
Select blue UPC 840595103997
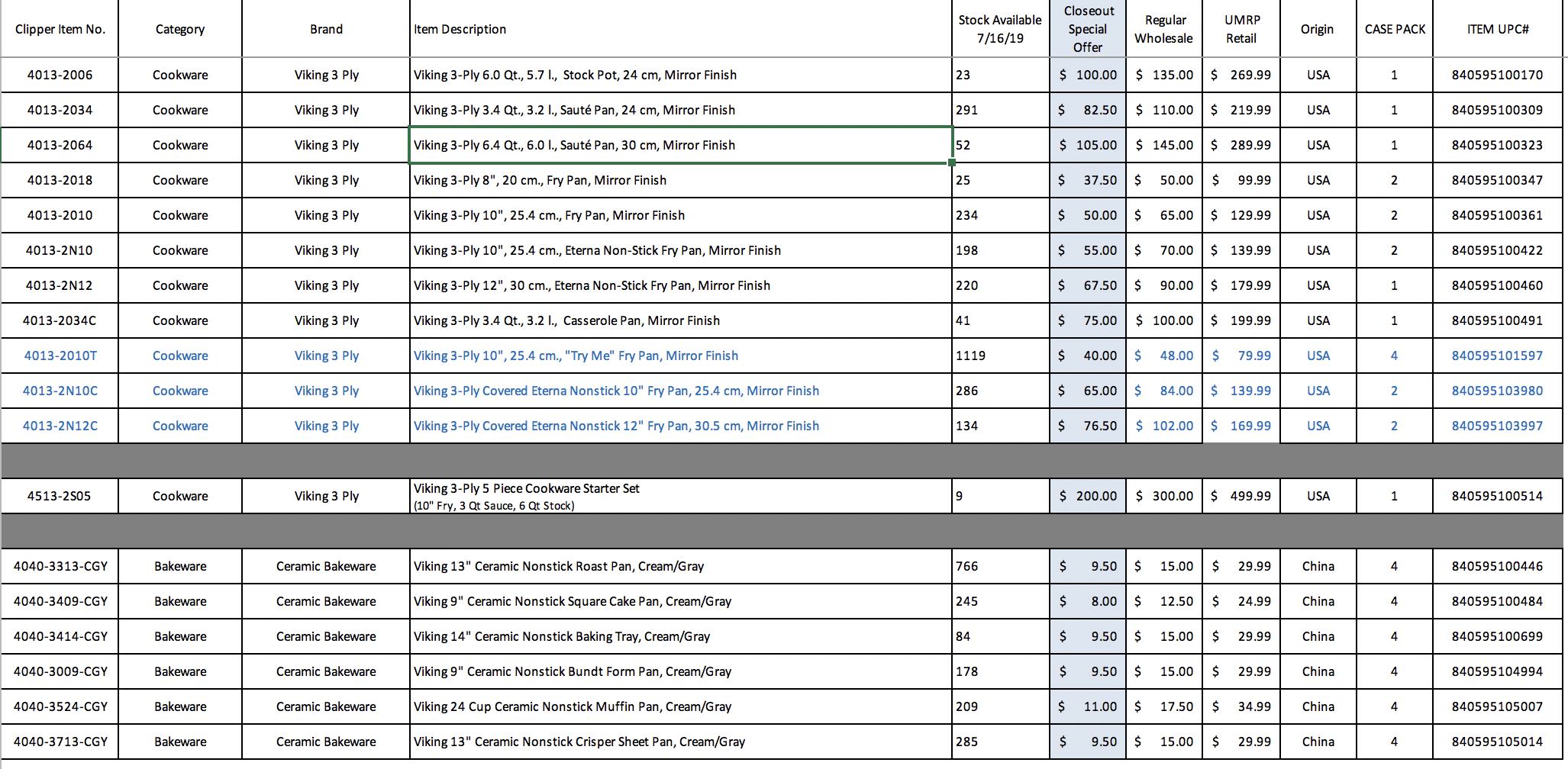[x=1498, y=426]
